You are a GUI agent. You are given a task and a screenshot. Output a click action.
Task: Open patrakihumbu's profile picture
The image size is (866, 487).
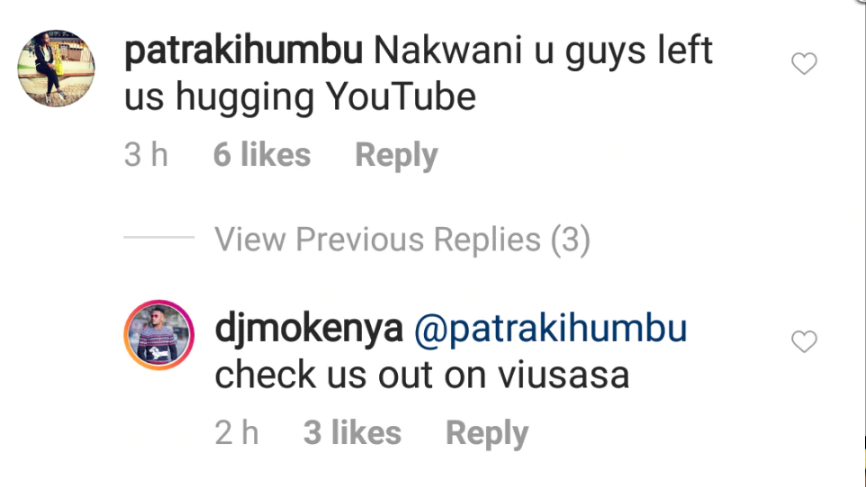click(56, 68)
